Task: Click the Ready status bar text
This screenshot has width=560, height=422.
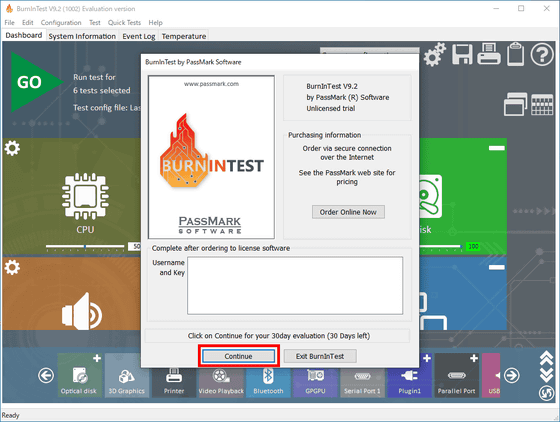Action: (x=11, y=415)
